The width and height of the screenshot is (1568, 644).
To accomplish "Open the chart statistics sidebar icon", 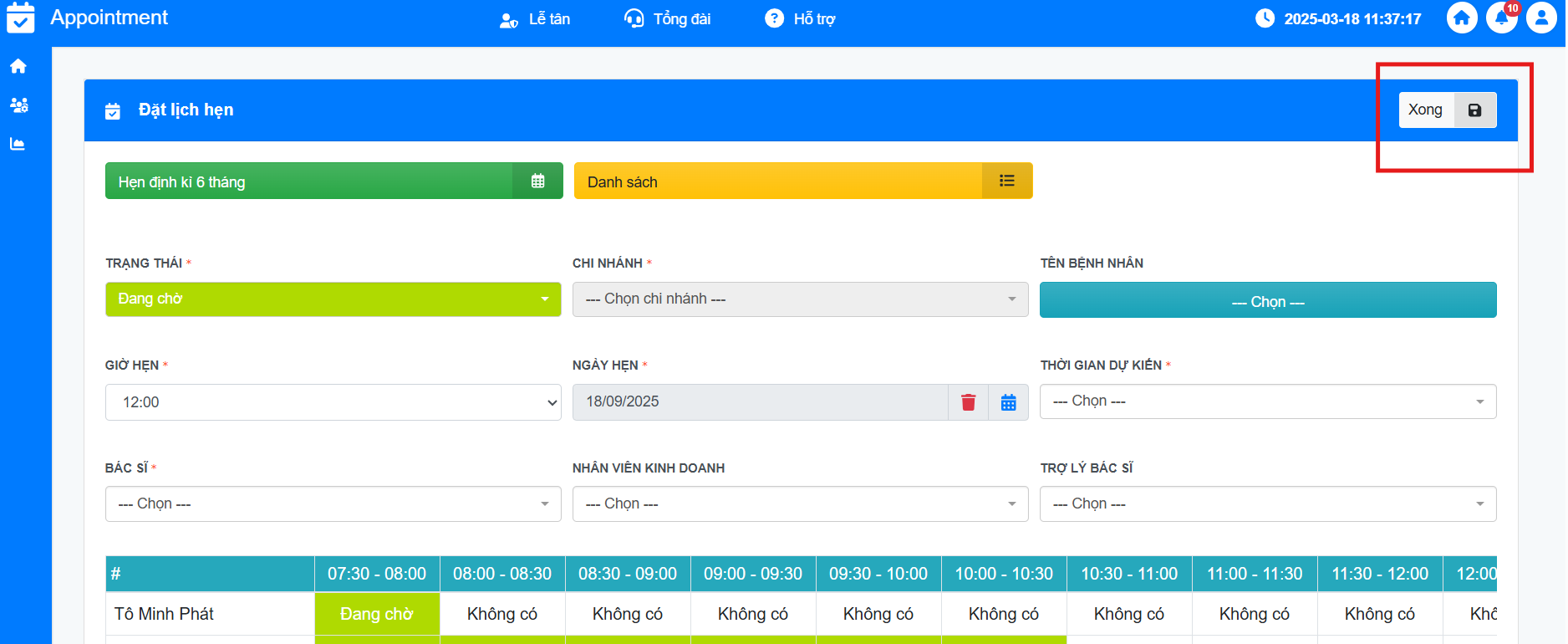I will (x=18, y=144).
